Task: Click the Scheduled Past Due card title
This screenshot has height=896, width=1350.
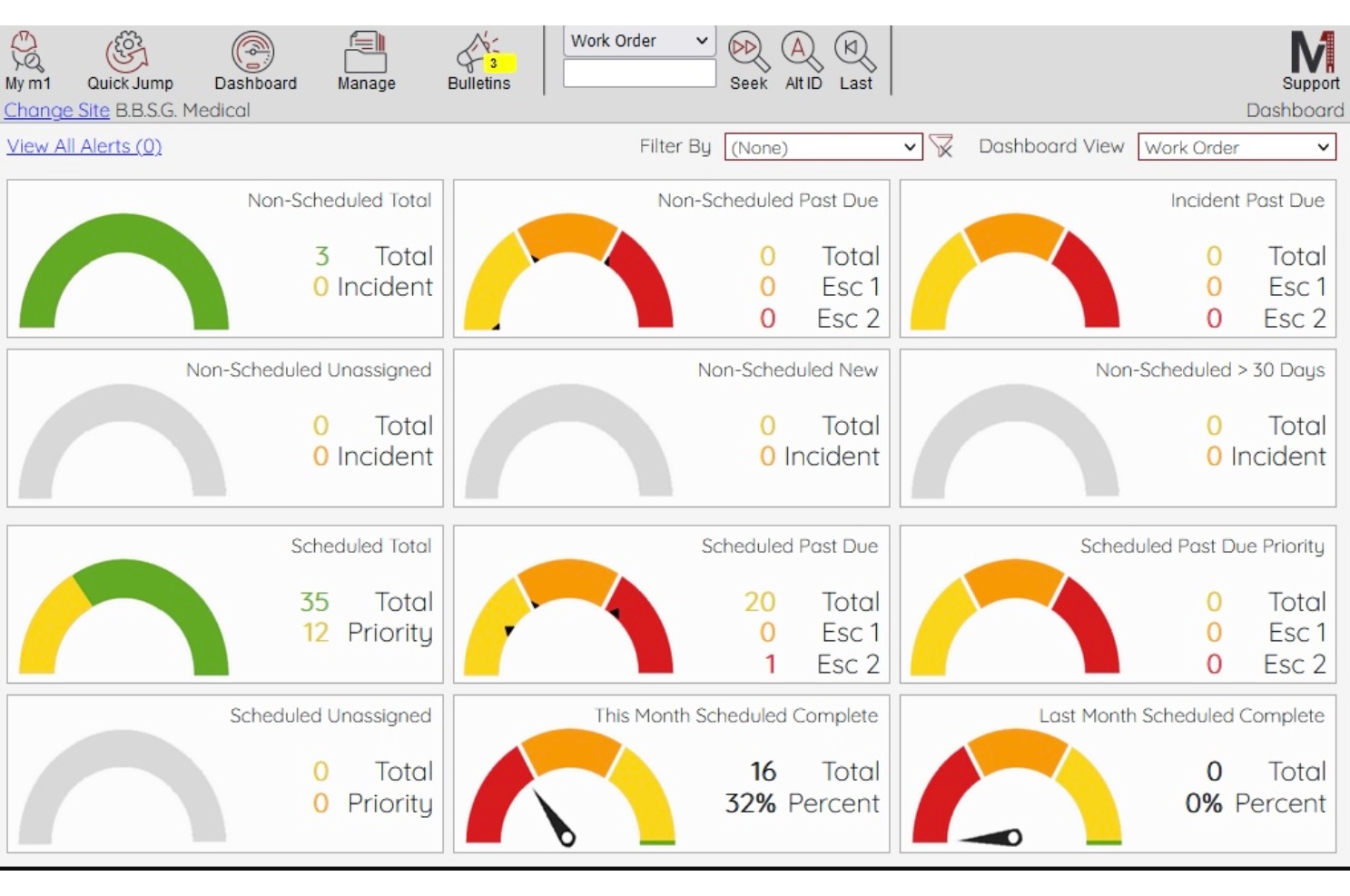Action: click(790, 546)
